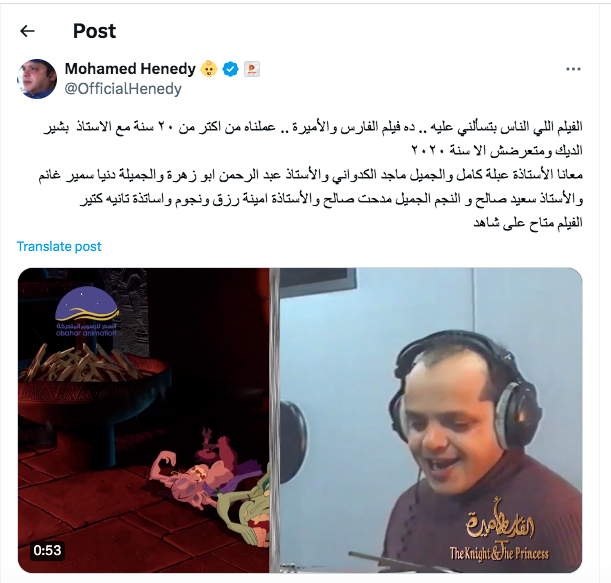Click the alsahar animation logo in video

point(87,312)
